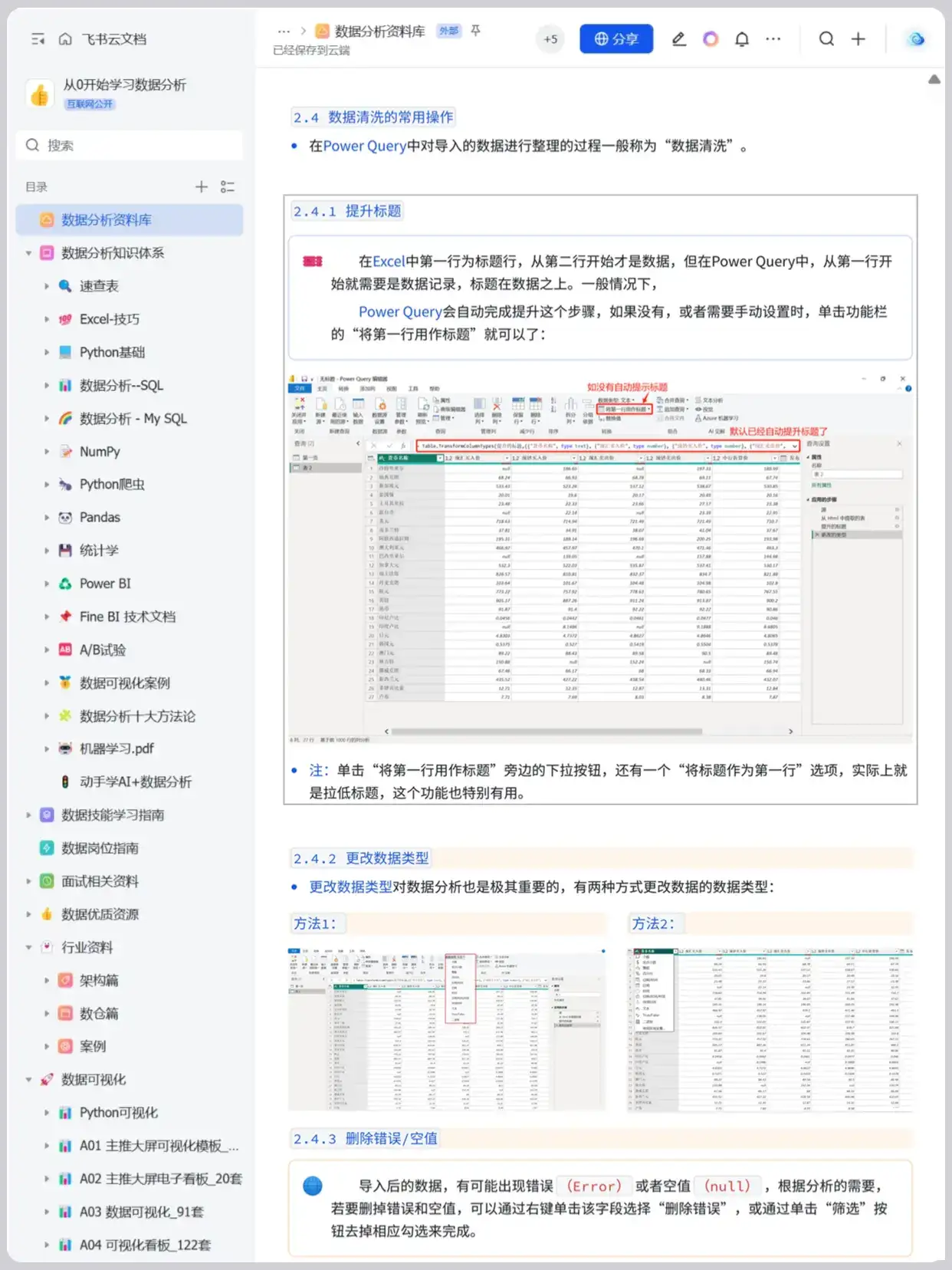Open the colorful AI assistant ring icon
Viewport: 952px width, 1270px height.
711,39
